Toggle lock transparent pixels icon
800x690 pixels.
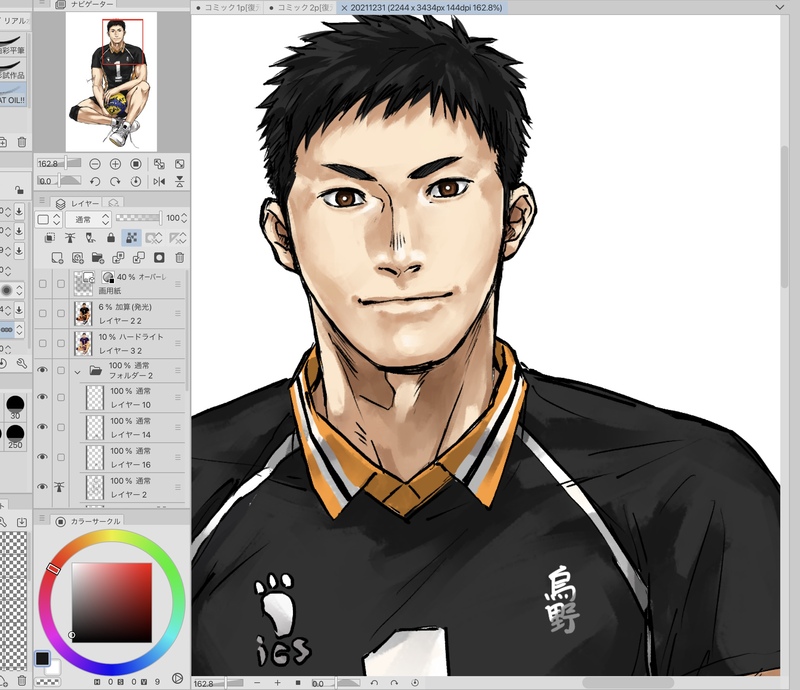coord(131,237)
